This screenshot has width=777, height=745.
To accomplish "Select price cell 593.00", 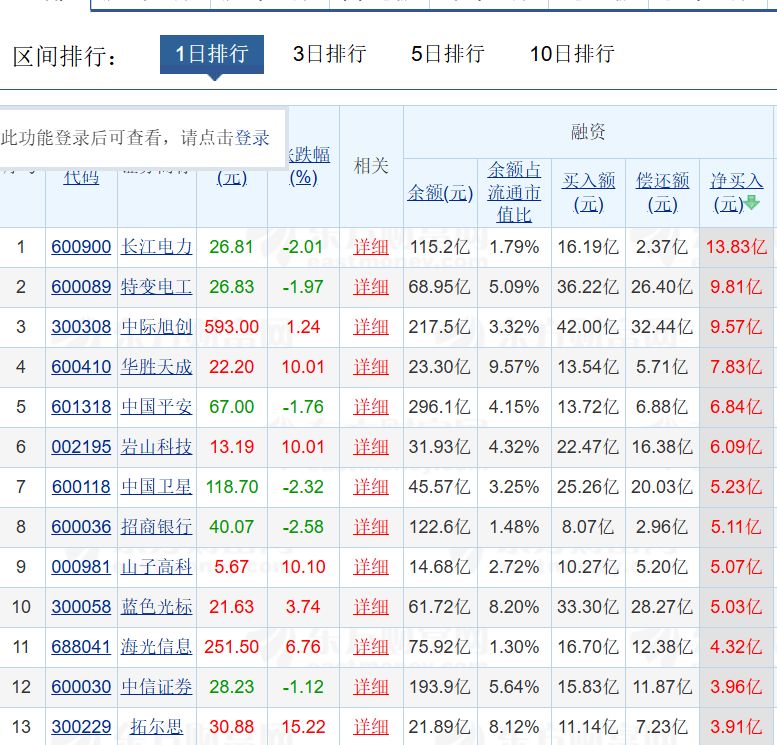I will click(231, 327).
